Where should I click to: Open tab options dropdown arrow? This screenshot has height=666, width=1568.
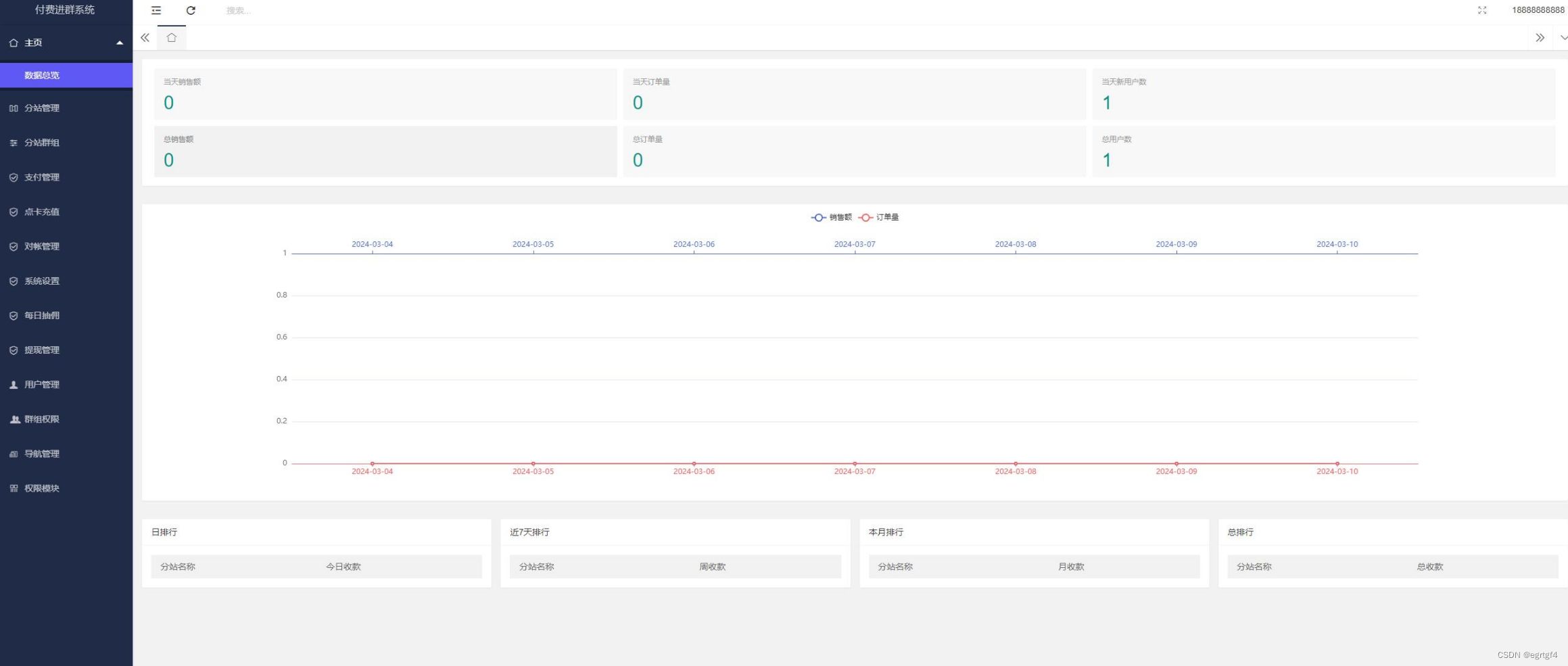click(1563, 38)
